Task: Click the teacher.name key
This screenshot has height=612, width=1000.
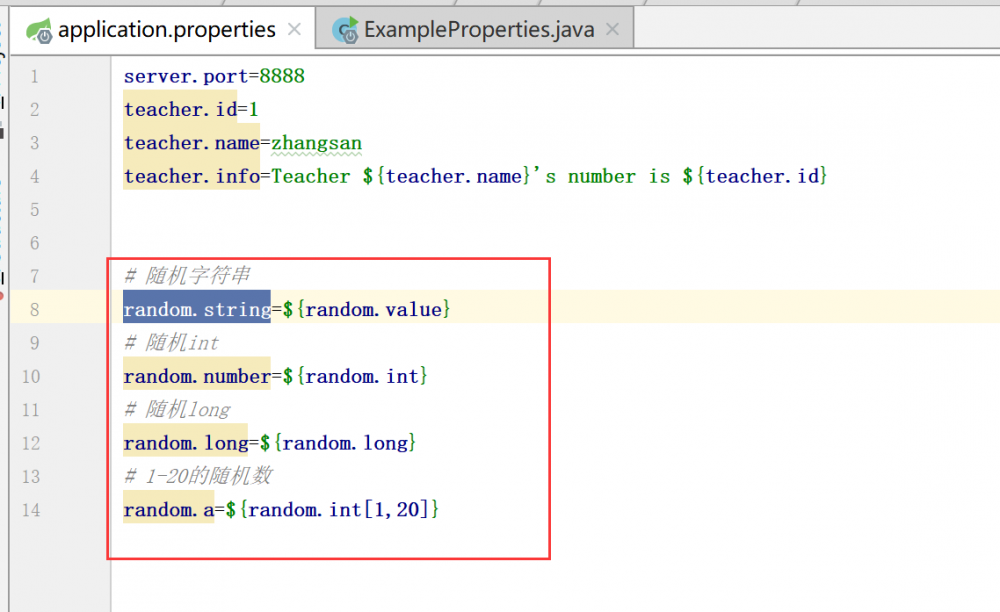Action: tap(191, 143)
